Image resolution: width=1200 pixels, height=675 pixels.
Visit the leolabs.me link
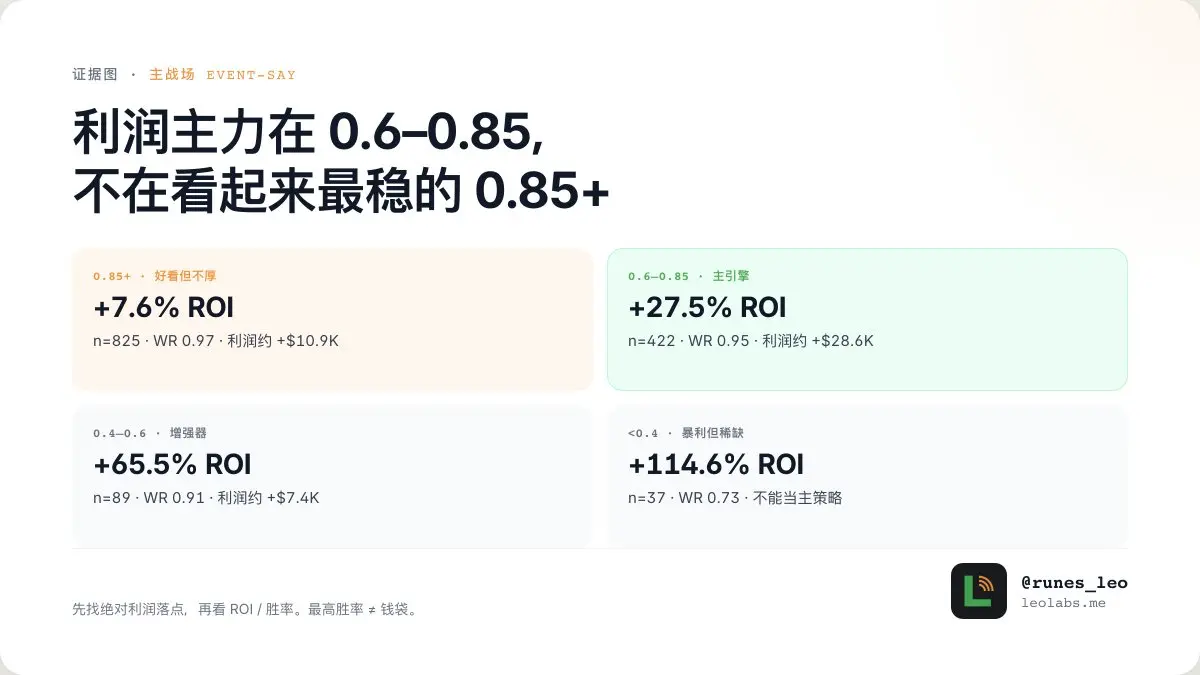(x=1063, y=603)
